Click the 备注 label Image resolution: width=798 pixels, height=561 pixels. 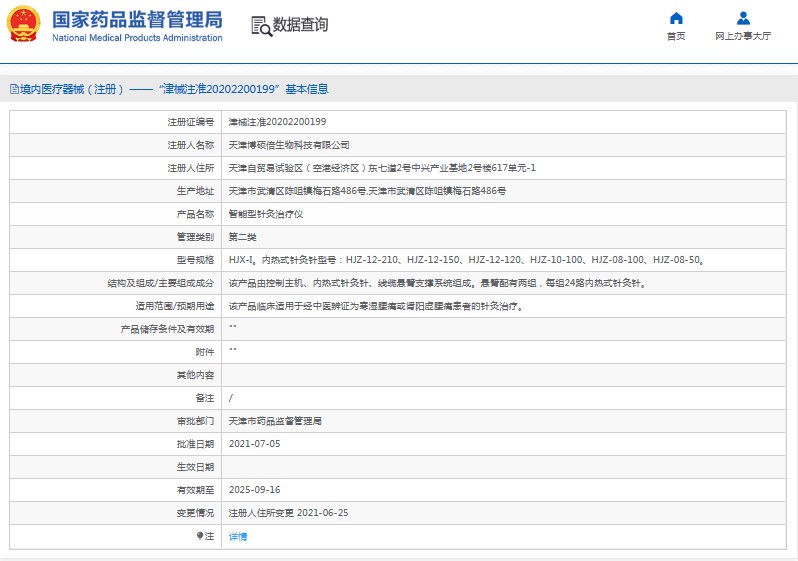point(205,398)
